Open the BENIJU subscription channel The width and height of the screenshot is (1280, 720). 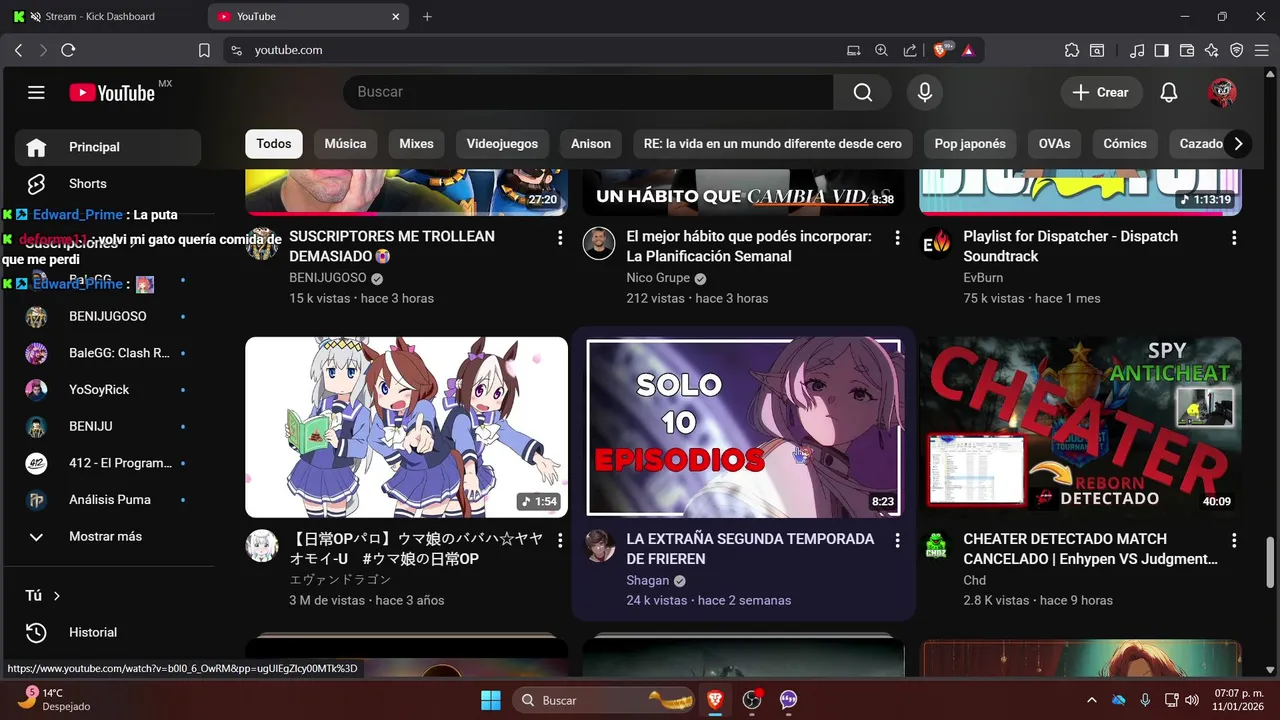(108, 426)
